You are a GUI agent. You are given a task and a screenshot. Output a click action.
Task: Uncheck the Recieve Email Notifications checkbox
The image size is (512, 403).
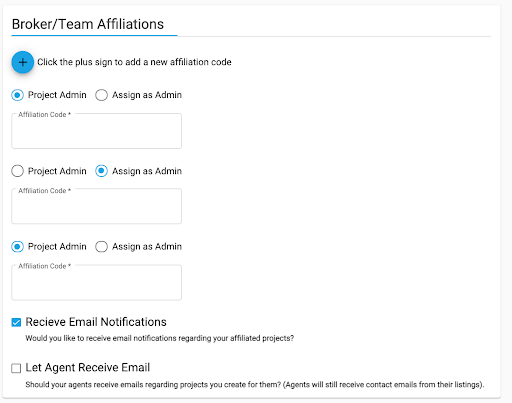(16, 322)
